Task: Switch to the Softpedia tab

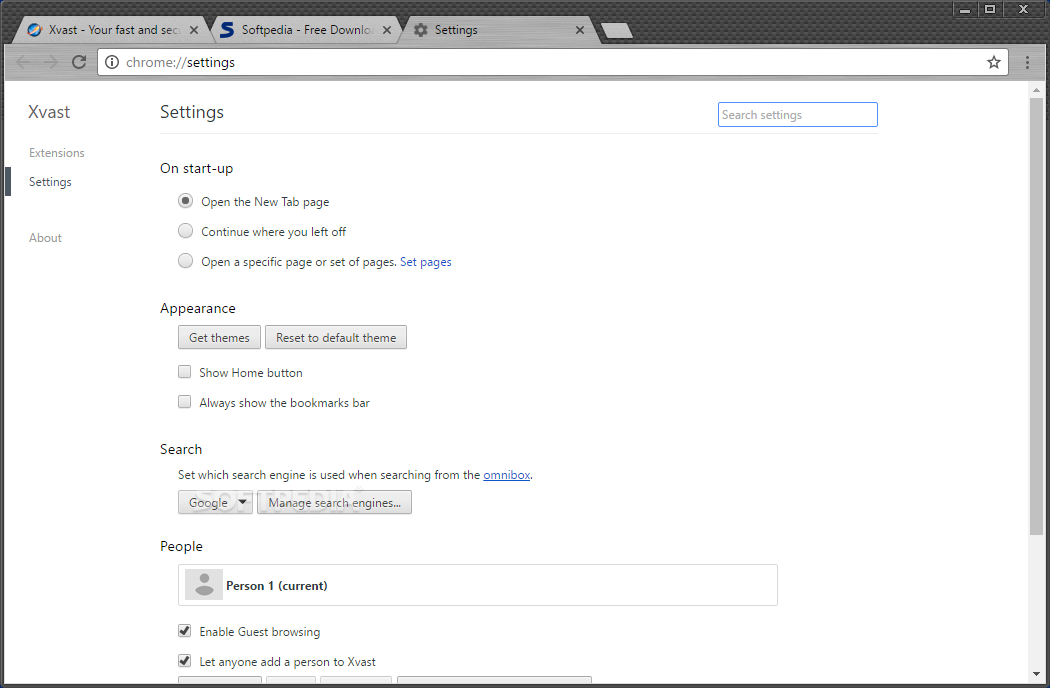Action: click(x=307, y=30)
